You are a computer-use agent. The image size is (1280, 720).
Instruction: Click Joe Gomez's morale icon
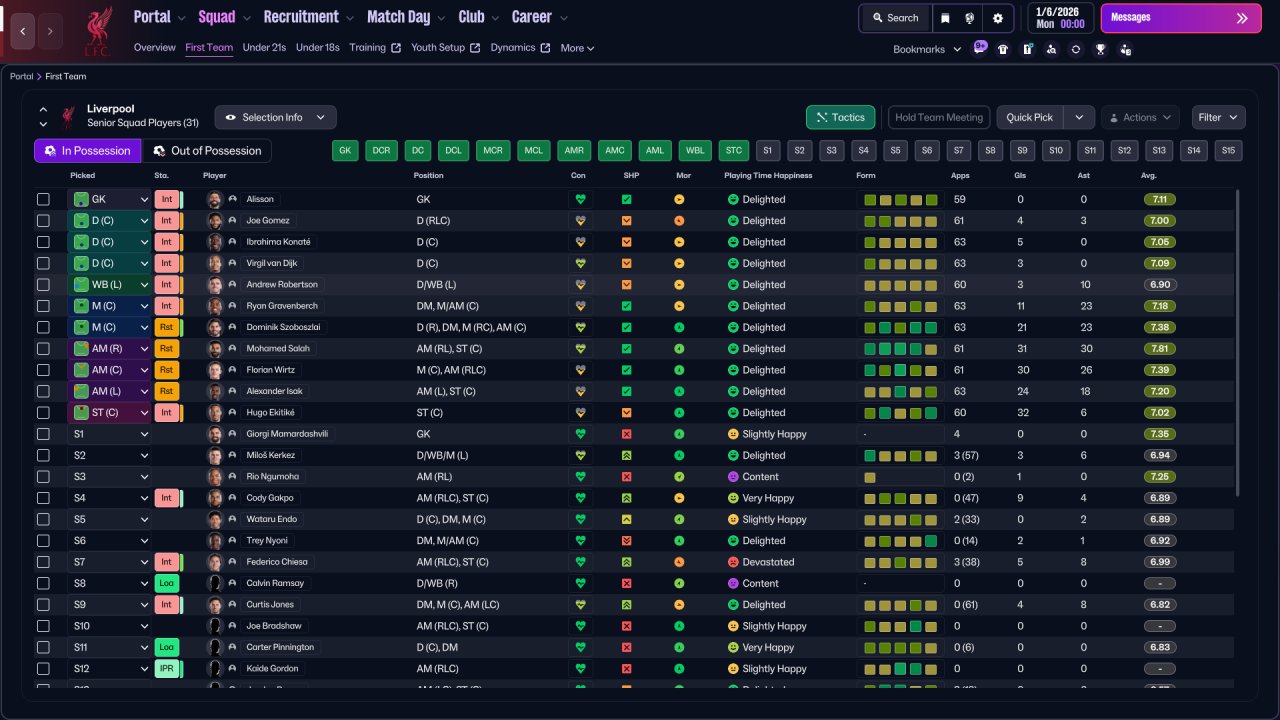pyautogui.click(x=679, y=221)
